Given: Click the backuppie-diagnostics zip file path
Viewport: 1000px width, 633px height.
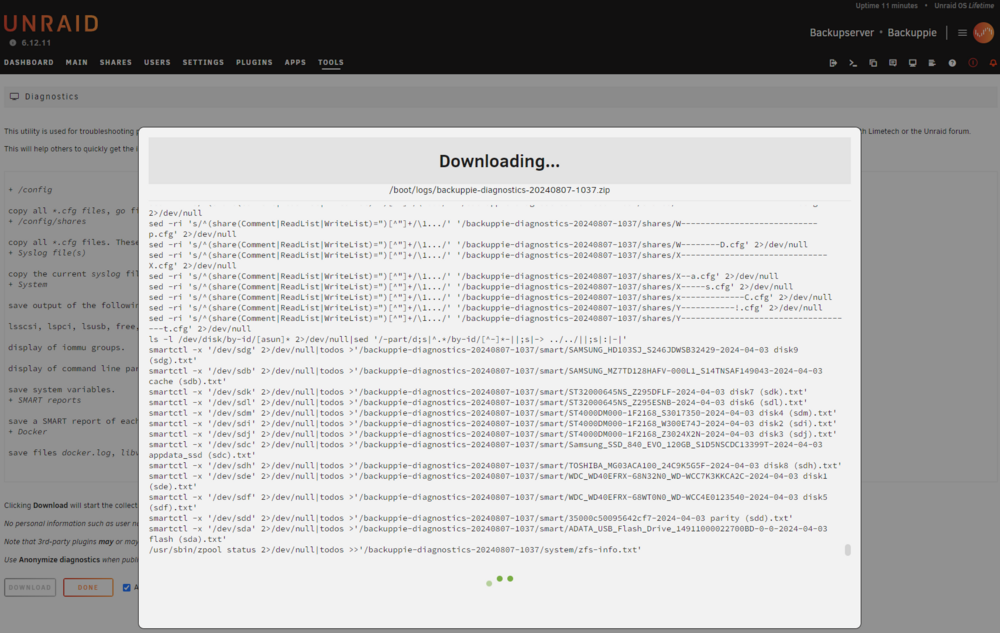Looking at the screenshot, I should tap(499, 190).
